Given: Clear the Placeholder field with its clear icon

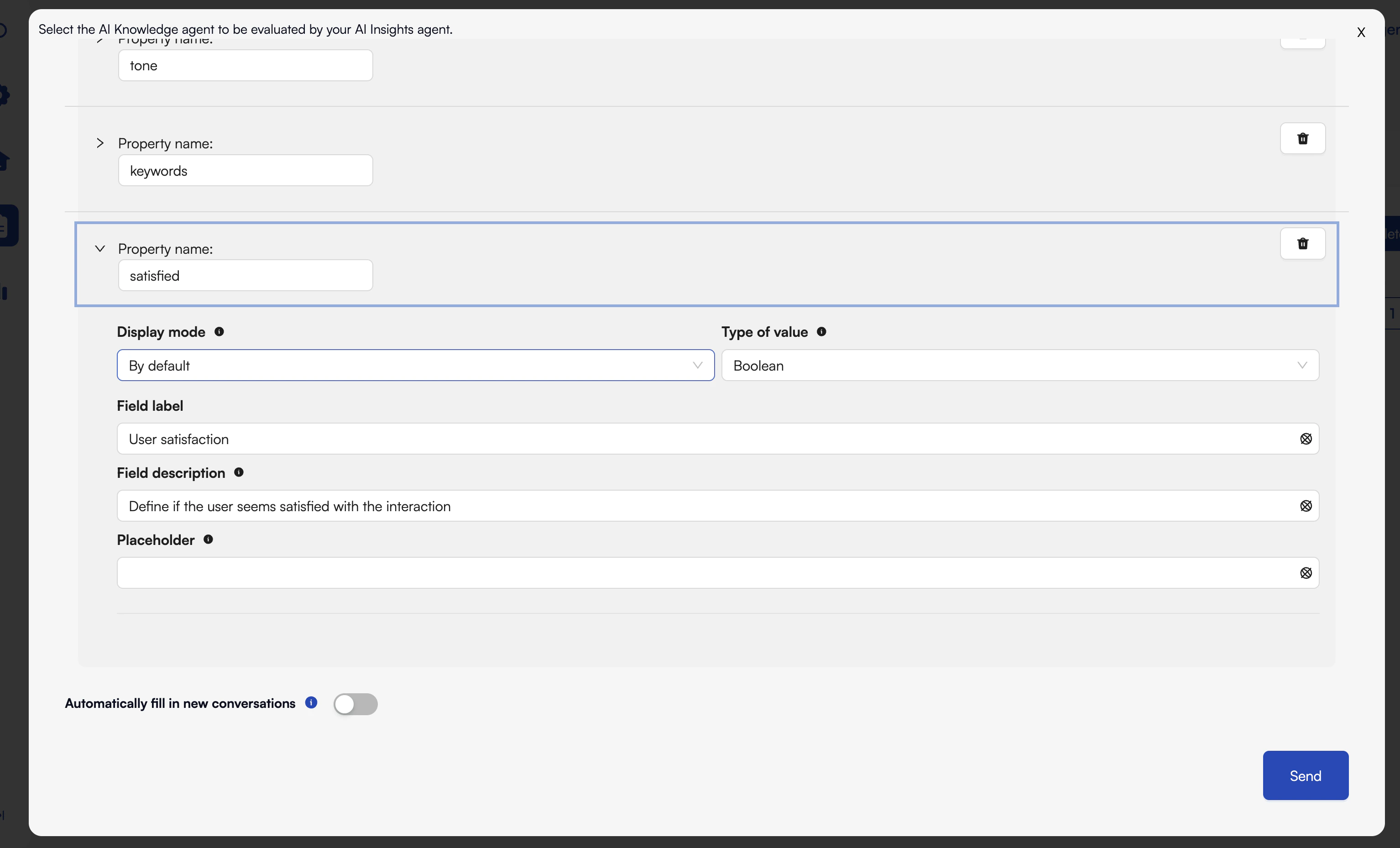Looking at the screenshot, I should pos(1306,573).
